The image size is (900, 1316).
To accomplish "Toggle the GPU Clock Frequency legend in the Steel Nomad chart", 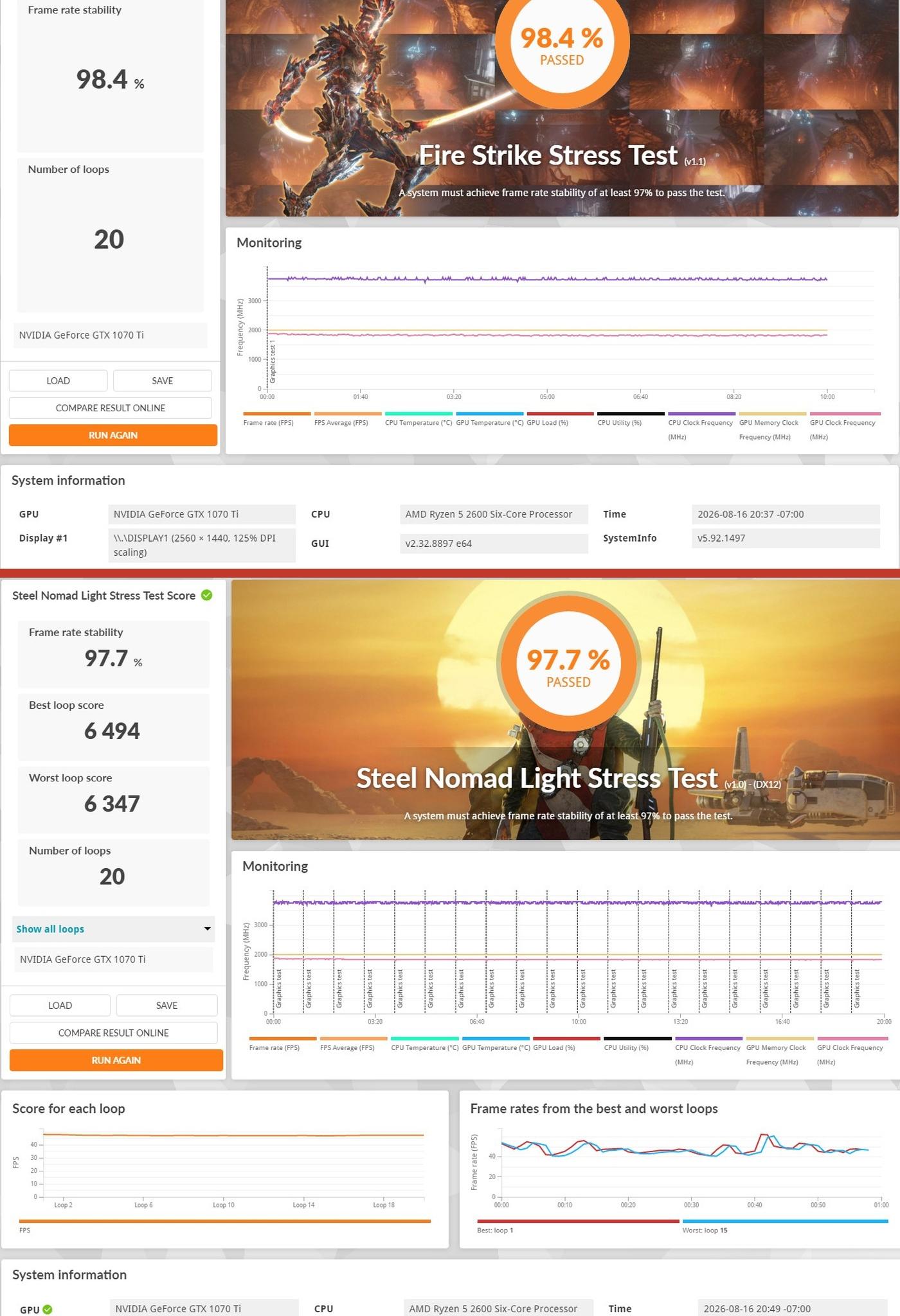I will (852, 1050).
